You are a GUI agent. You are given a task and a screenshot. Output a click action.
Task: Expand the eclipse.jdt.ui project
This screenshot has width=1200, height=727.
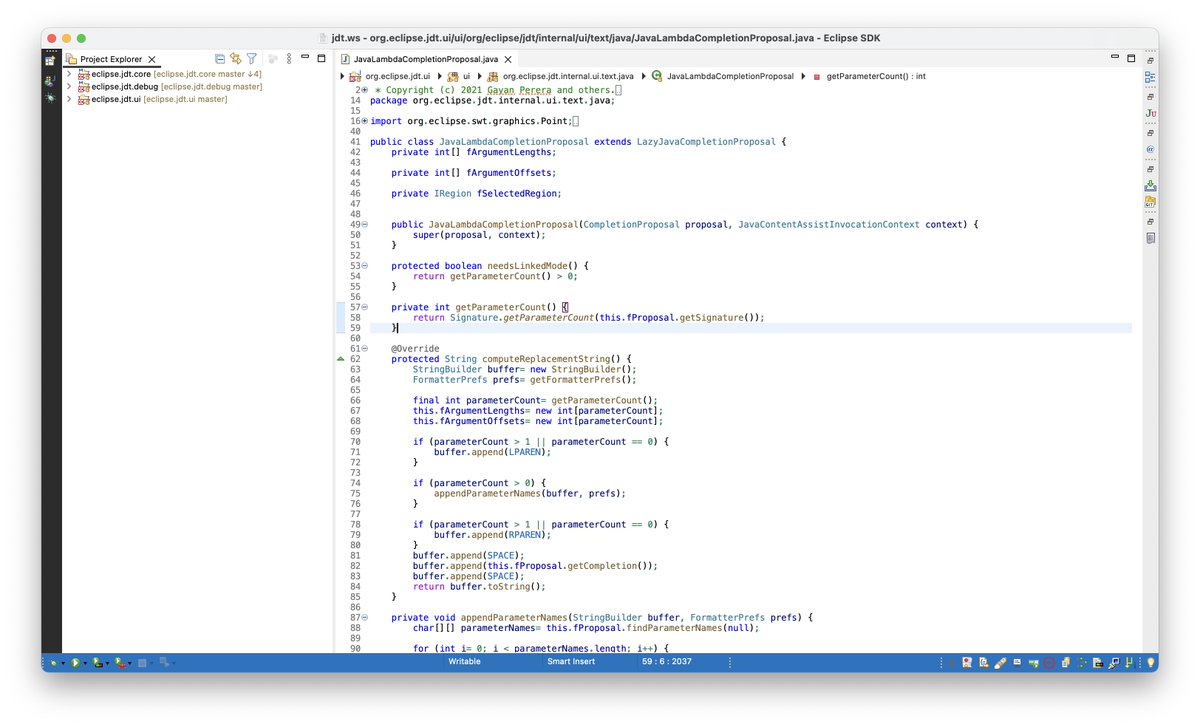click(x=69, y=100)
